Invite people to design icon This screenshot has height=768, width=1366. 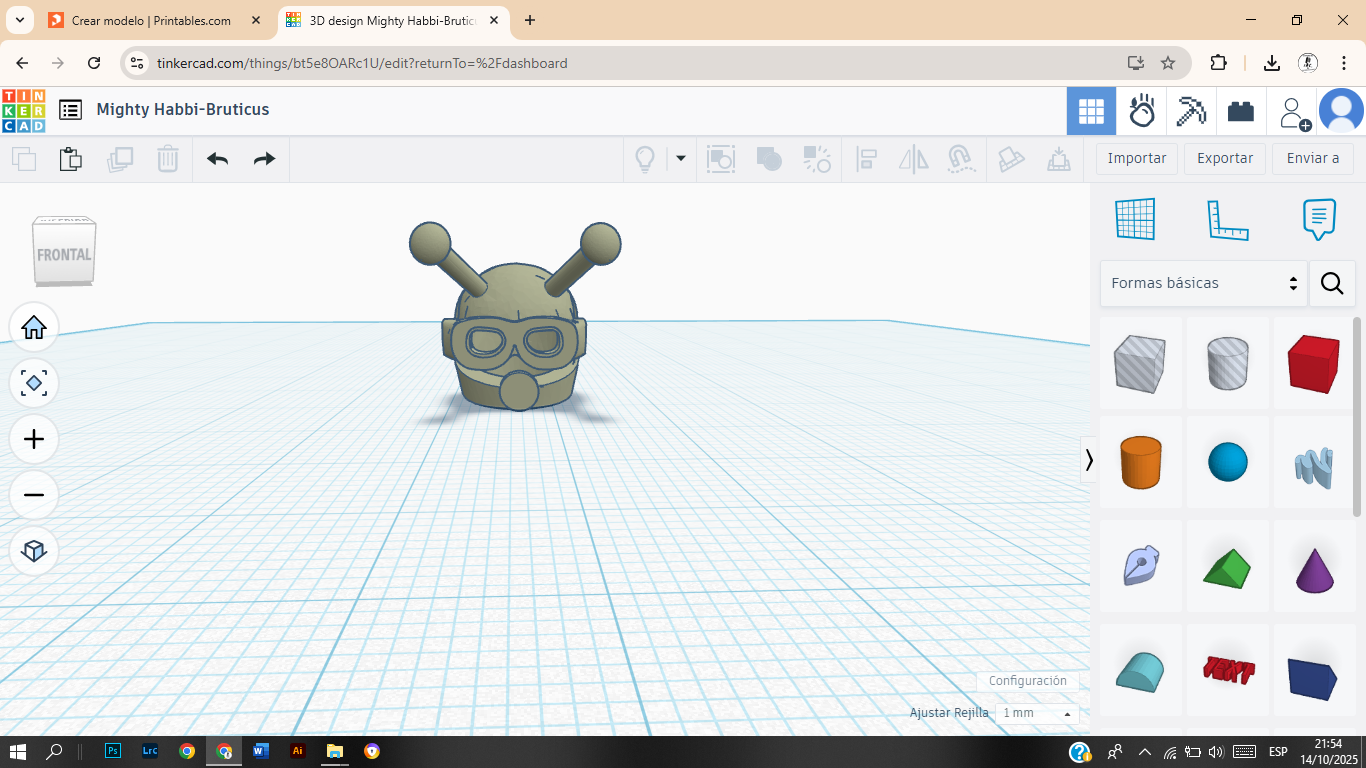coord(1293,112)
